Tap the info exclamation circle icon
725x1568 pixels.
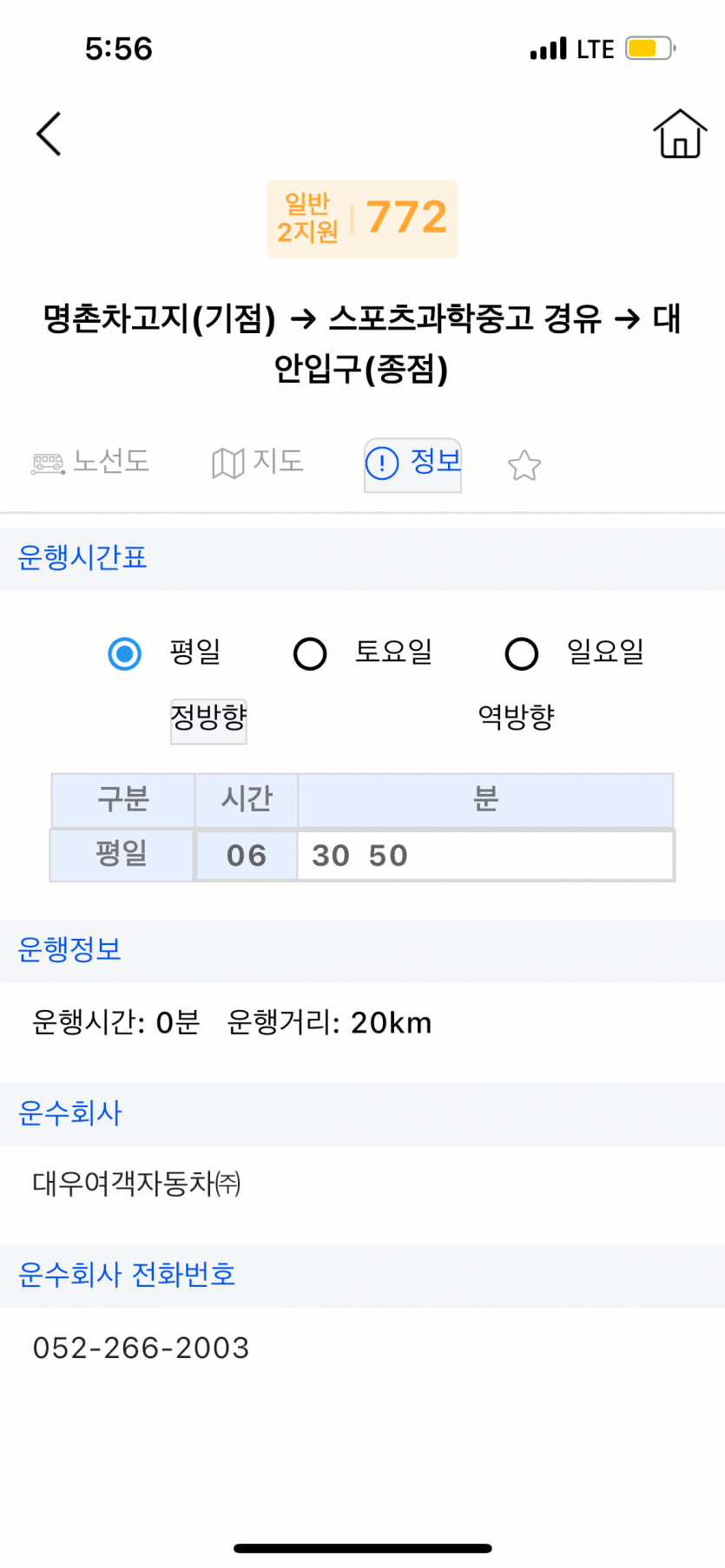382,463
